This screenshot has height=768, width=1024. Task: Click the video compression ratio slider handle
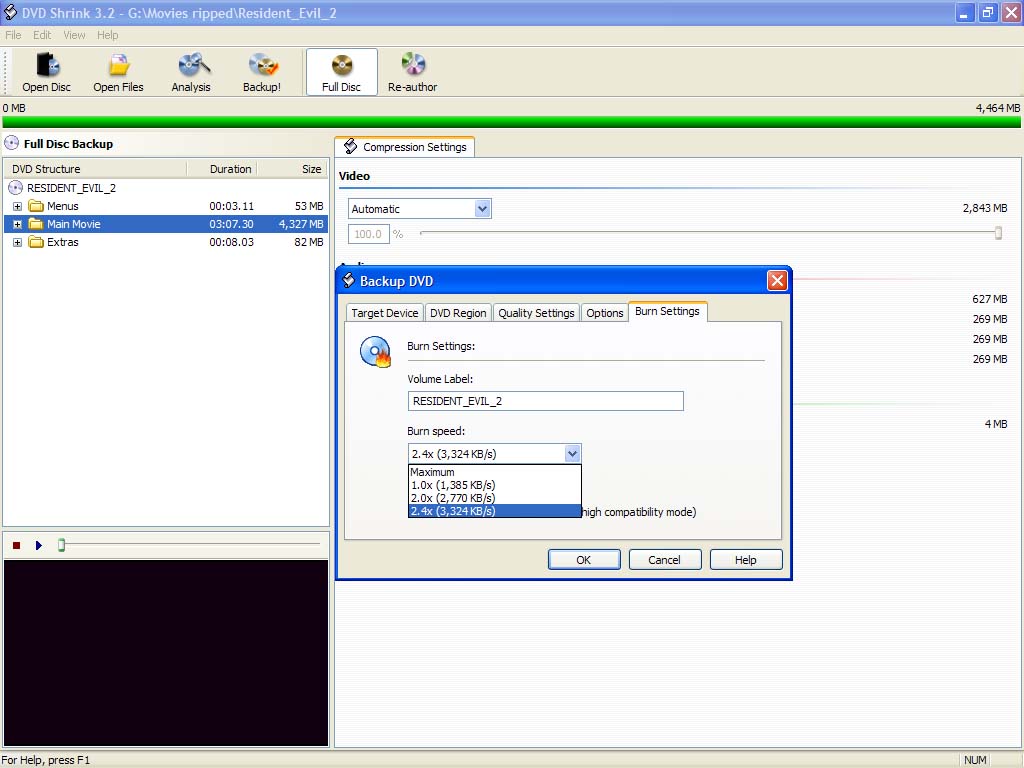click(x=999, y=233)
